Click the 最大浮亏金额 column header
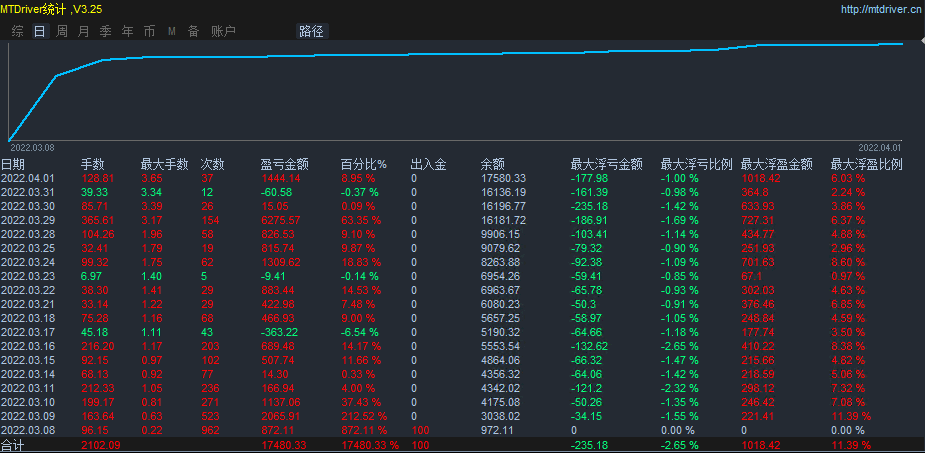The height and width of the screenshot is (453, 925). coord(606,164)
